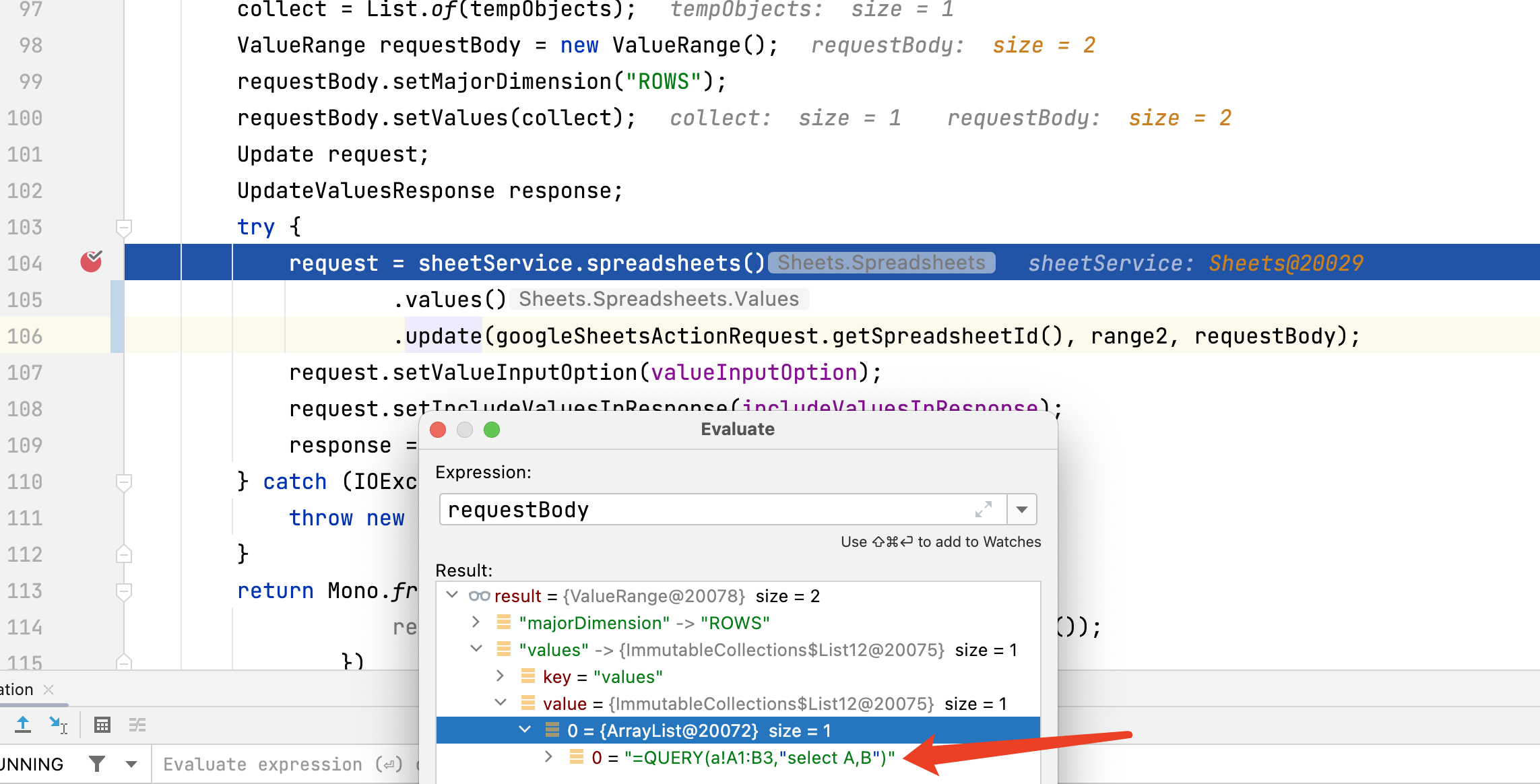
Task: Click the Sheets.Spreadsheets.Values inlay hint
Action: pyautogui.click(x=658, y=299)
